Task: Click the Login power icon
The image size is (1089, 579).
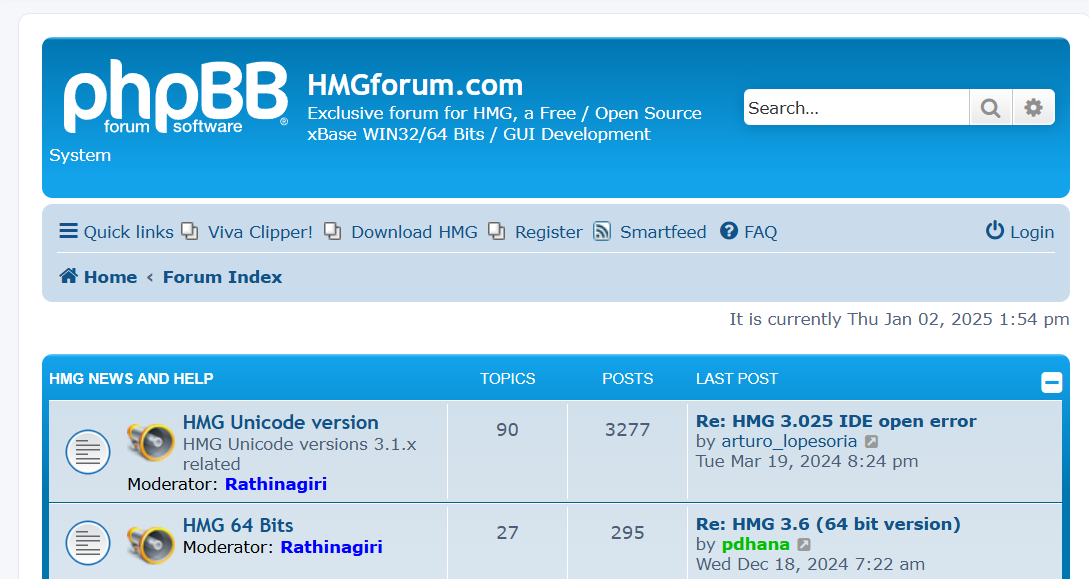Action: (995, 230)
